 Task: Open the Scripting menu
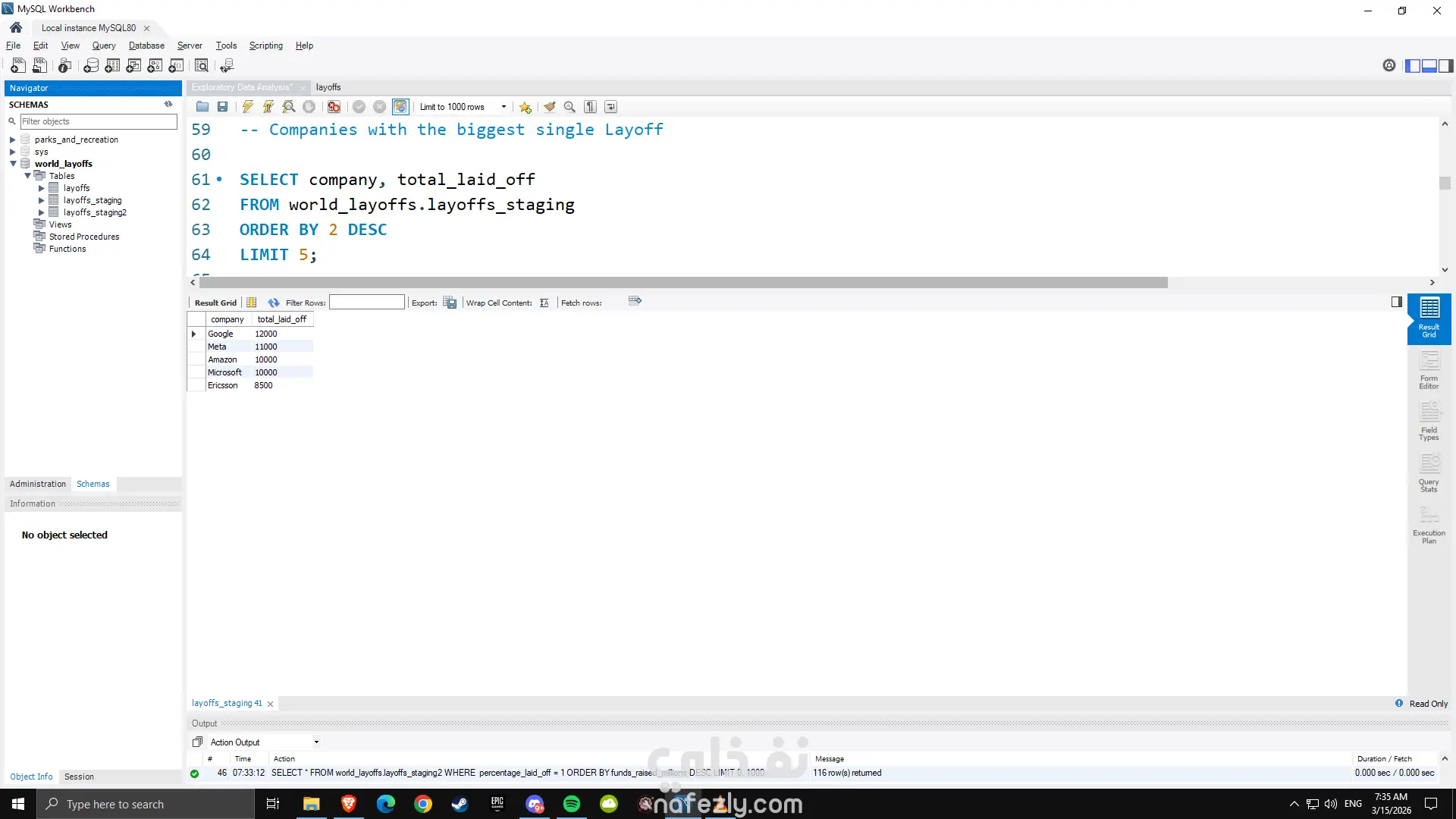tap(265, 45)
